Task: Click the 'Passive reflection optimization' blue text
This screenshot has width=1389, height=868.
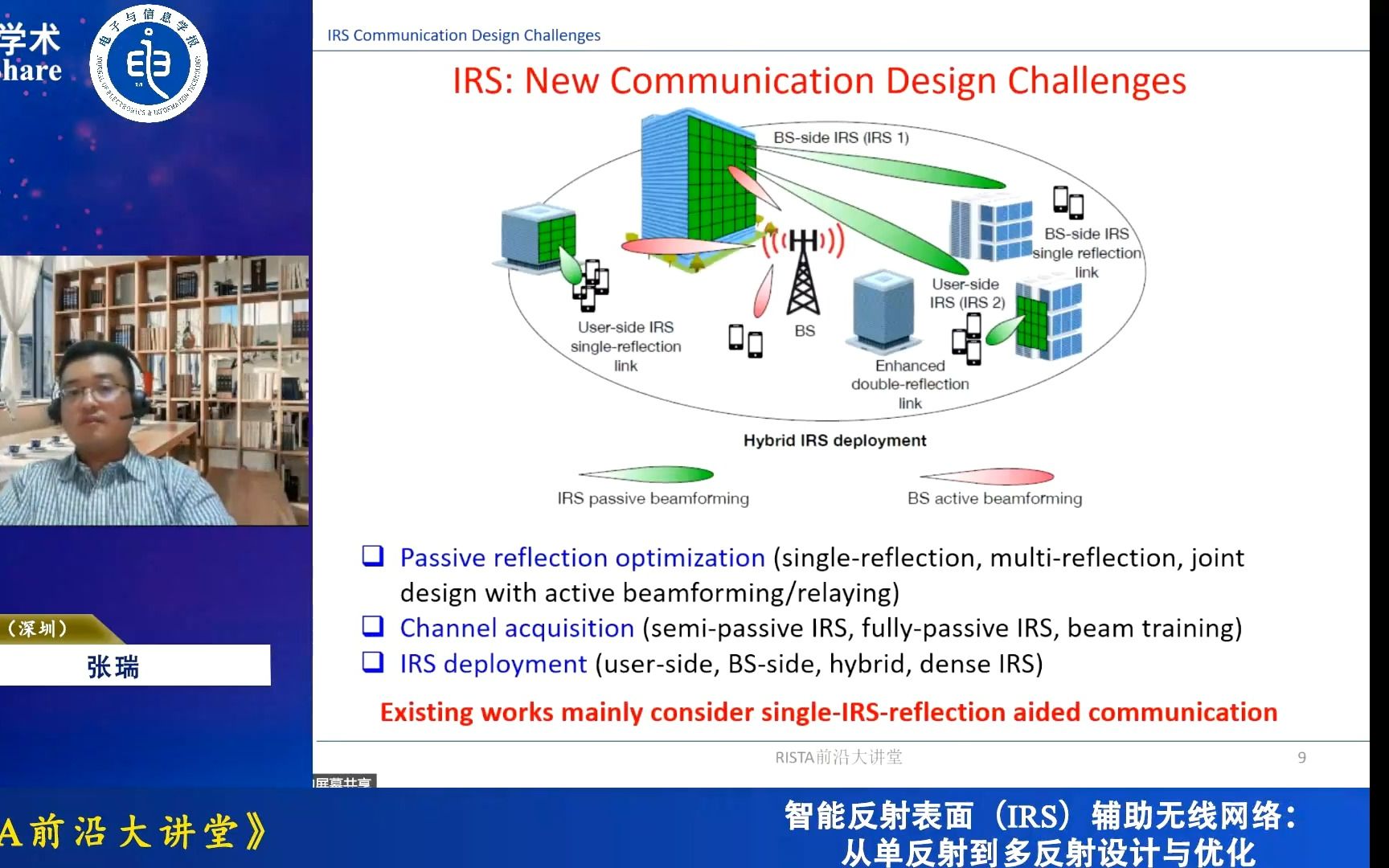Action: tap(582, 557)
